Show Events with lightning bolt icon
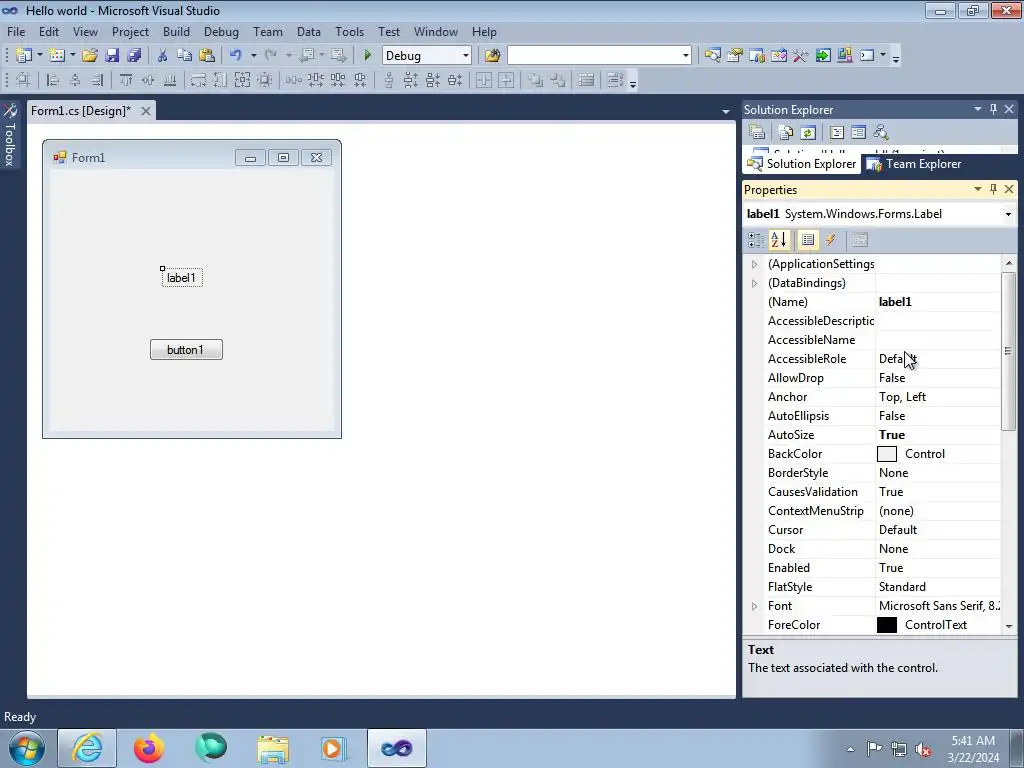 click(x=831, y=240)
